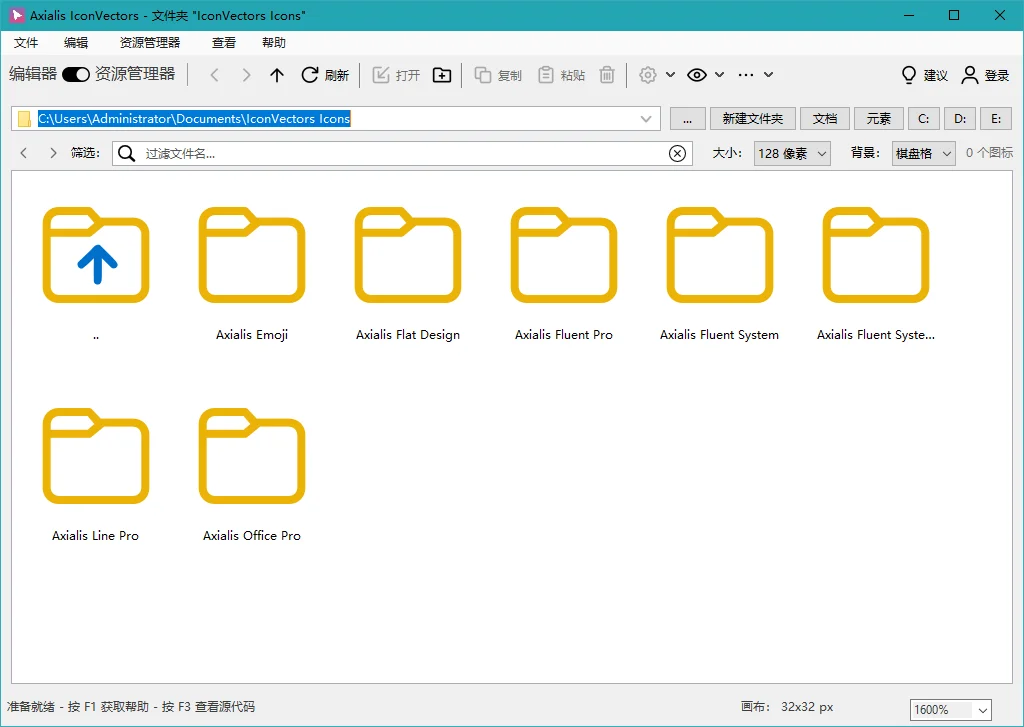1024x727 pixels.
Task: Go up one folder level arrow
Action: click(277, 75)
